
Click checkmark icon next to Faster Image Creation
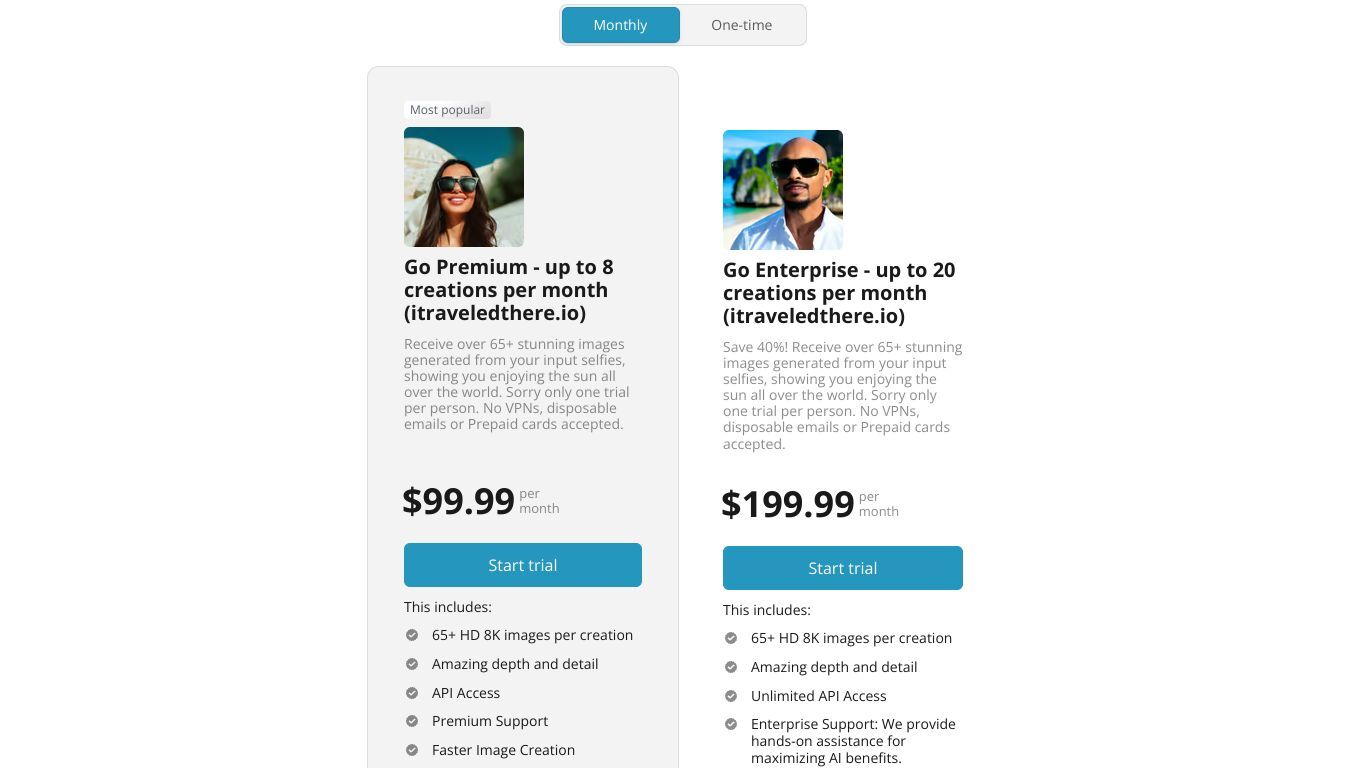point(412,750)
